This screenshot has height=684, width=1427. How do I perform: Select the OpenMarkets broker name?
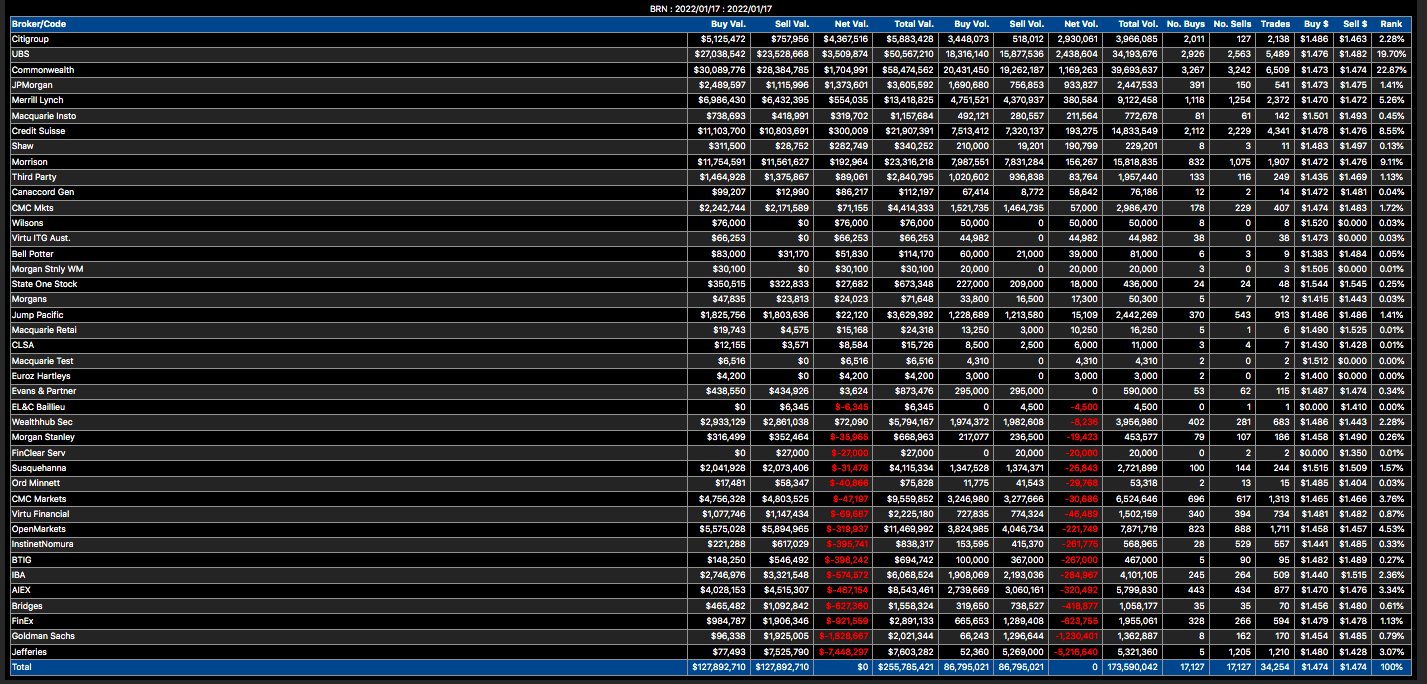click(38, 529)
